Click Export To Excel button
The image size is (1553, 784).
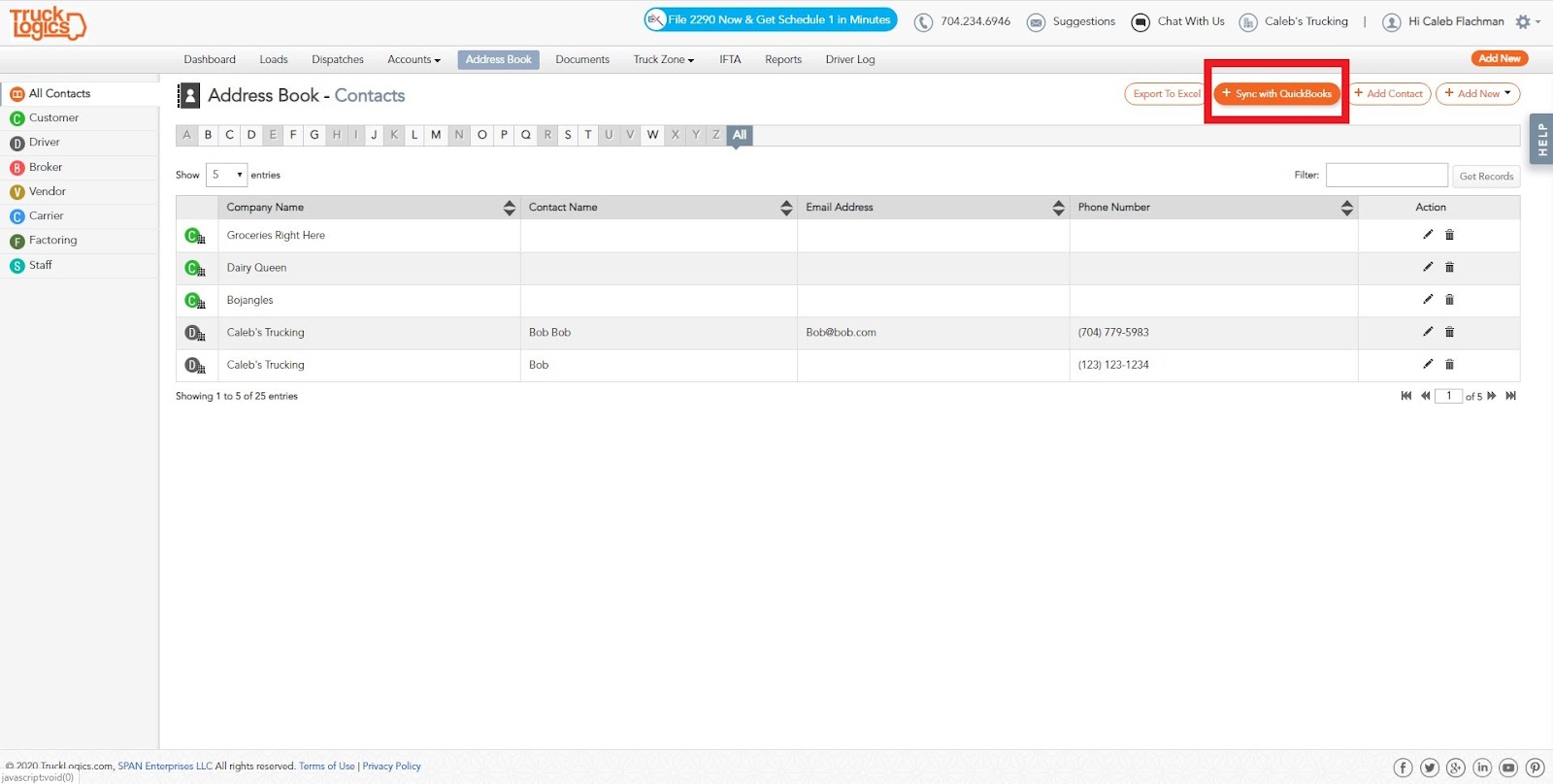[1167, 94]
